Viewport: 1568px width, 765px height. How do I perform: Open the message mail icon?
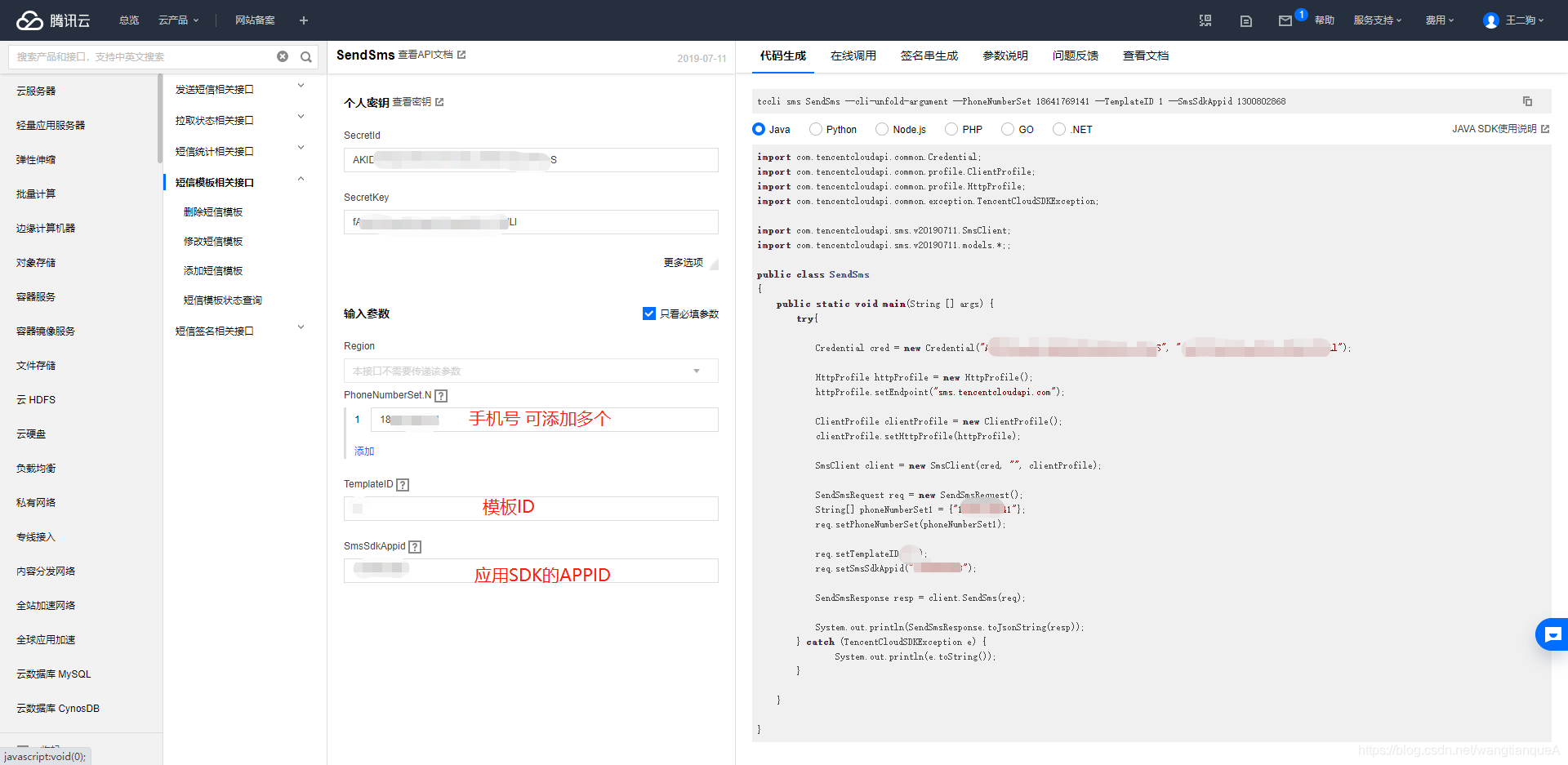click(x=1285, y=21)
